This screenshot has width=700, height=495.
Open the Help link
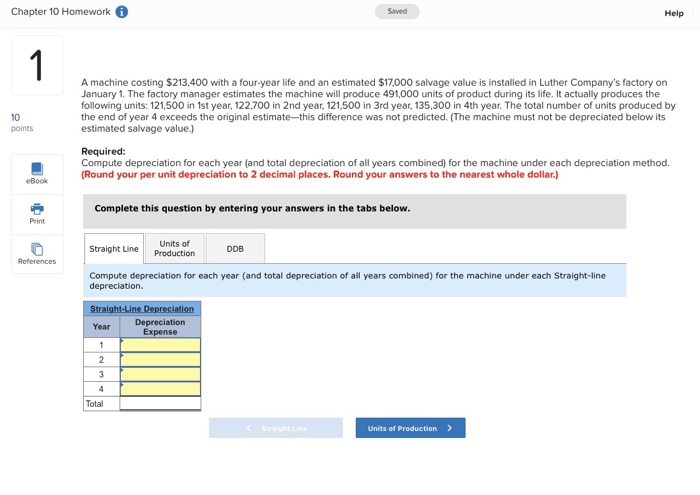tap(674, 13)
